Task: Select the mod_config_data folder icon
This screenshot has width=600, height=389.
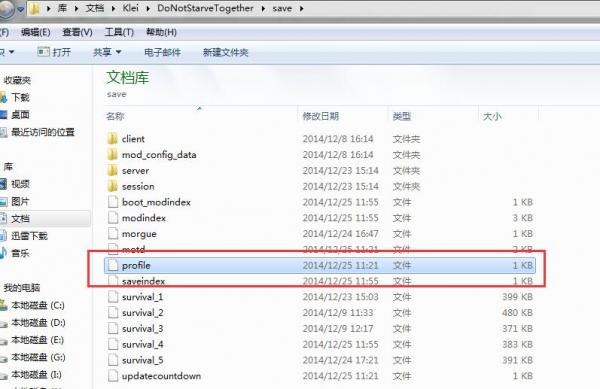Action: tap(112, 155)
